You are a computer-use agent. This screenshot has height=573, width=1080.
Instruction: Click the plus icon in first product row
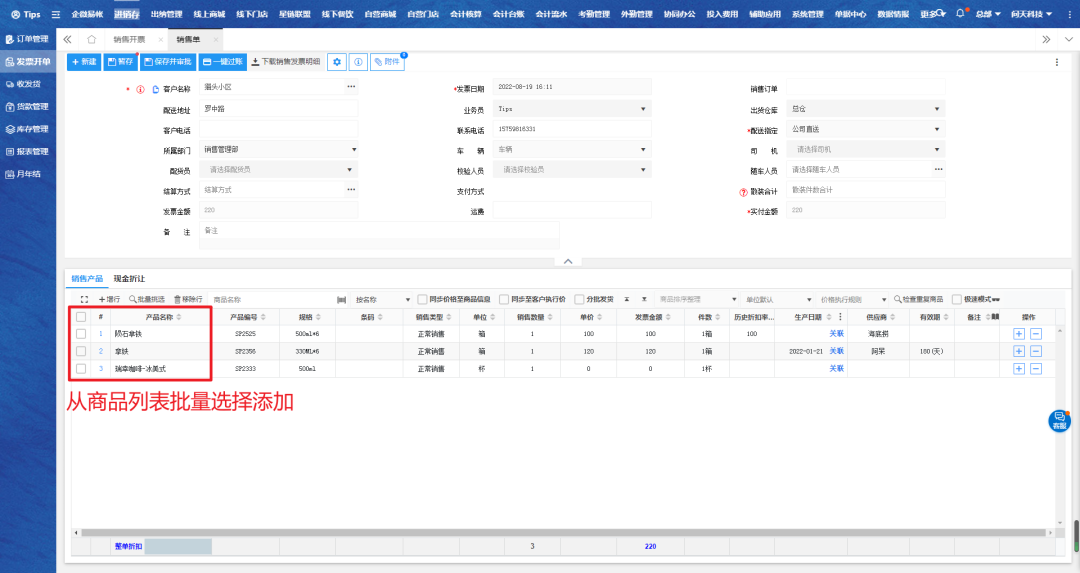1019,333
